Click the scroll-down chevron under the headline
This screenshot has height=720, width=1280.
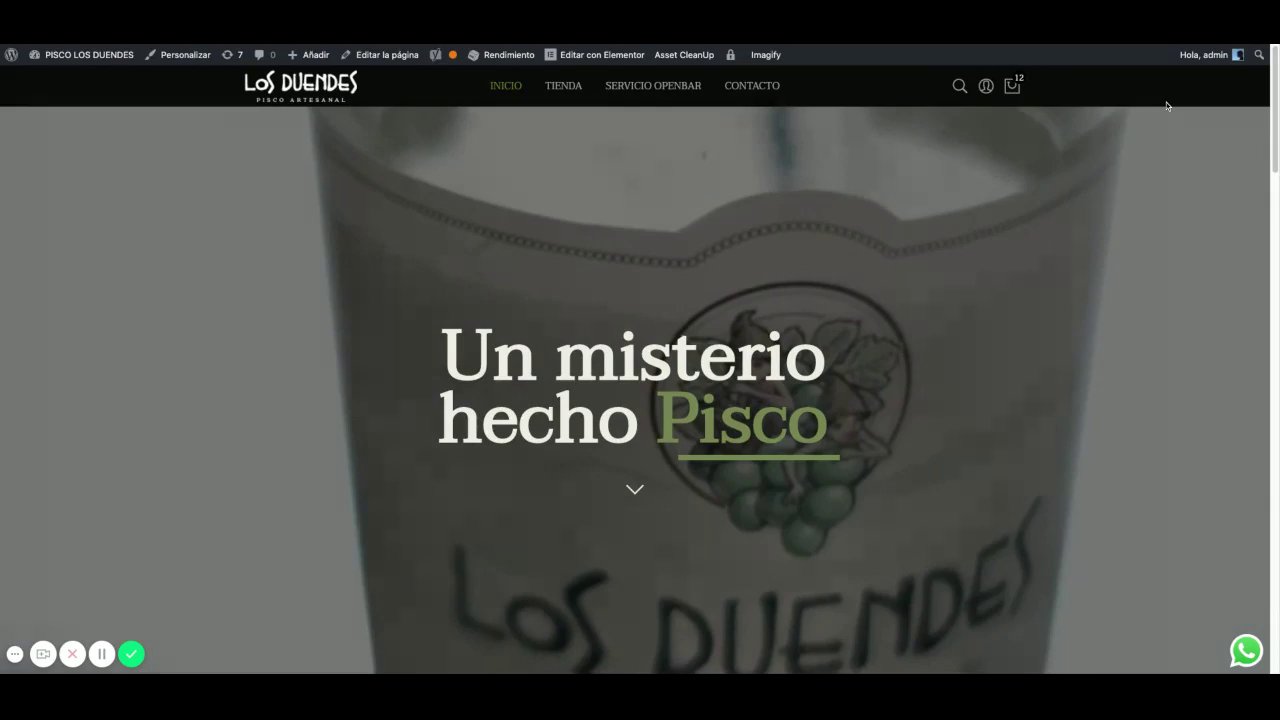coord(634,489)
